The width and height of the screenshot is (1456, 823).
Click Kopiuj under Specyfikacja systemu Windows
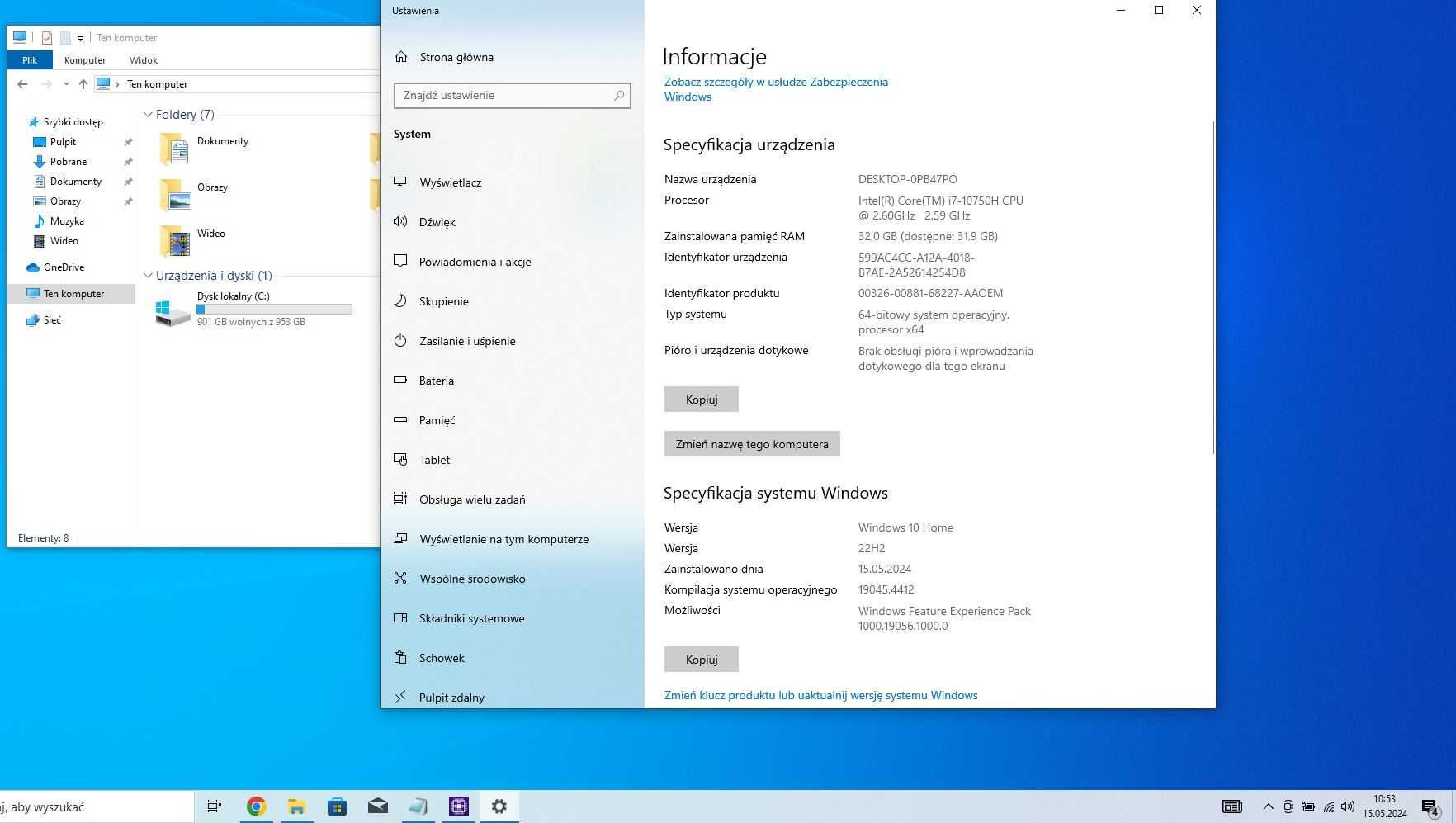tap(701, 660)
